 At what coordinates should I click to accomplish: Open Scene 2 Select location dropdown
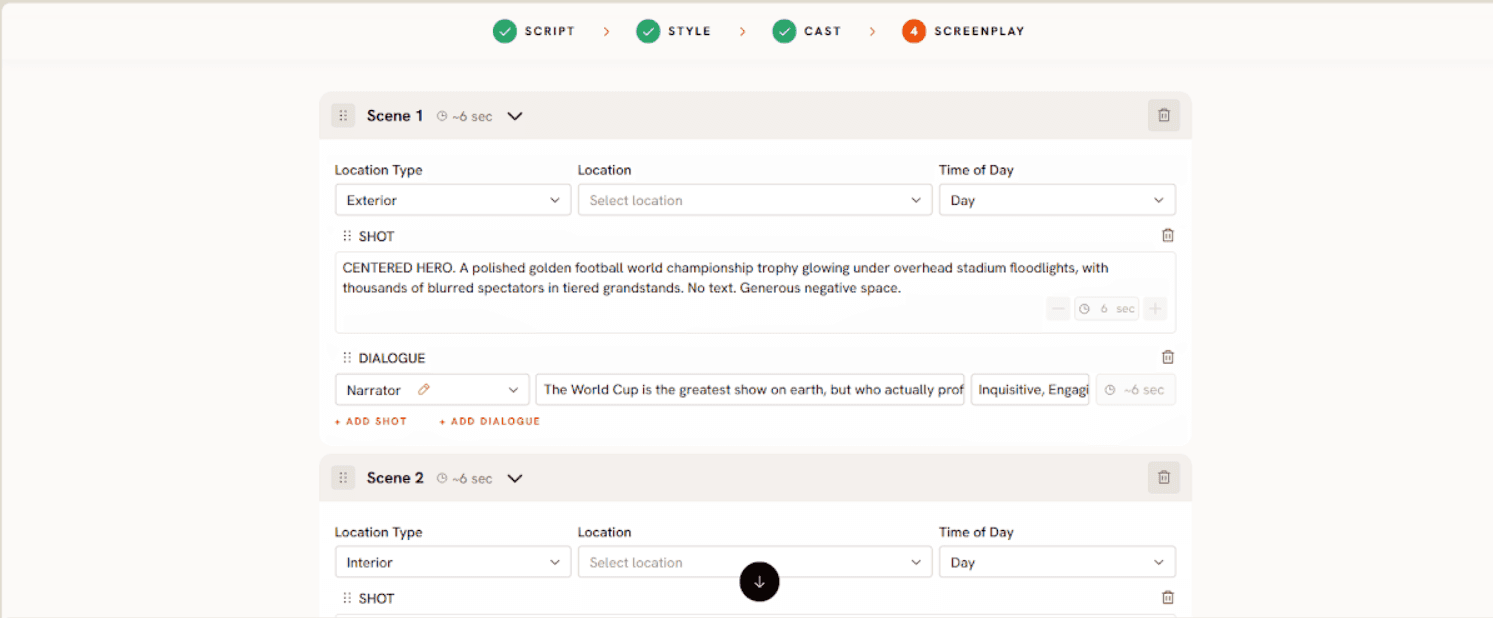[755, 562]
